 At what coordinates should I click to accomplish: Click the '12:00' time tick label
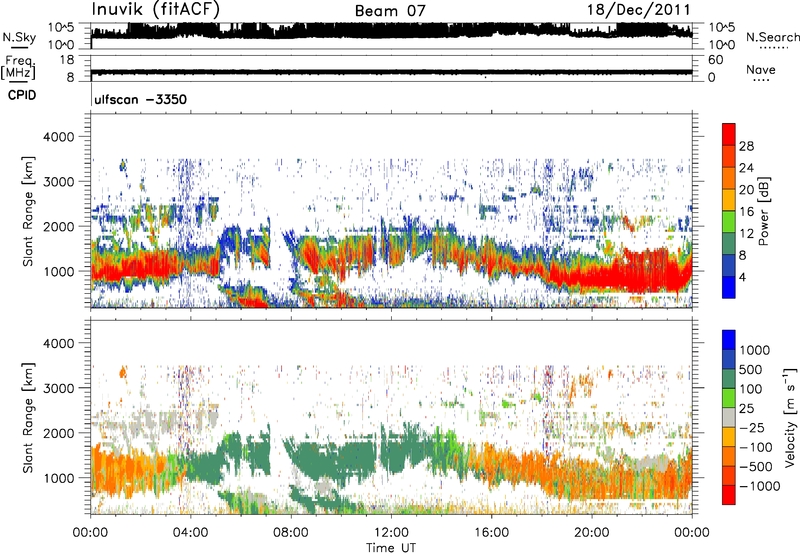coord(391,533)
